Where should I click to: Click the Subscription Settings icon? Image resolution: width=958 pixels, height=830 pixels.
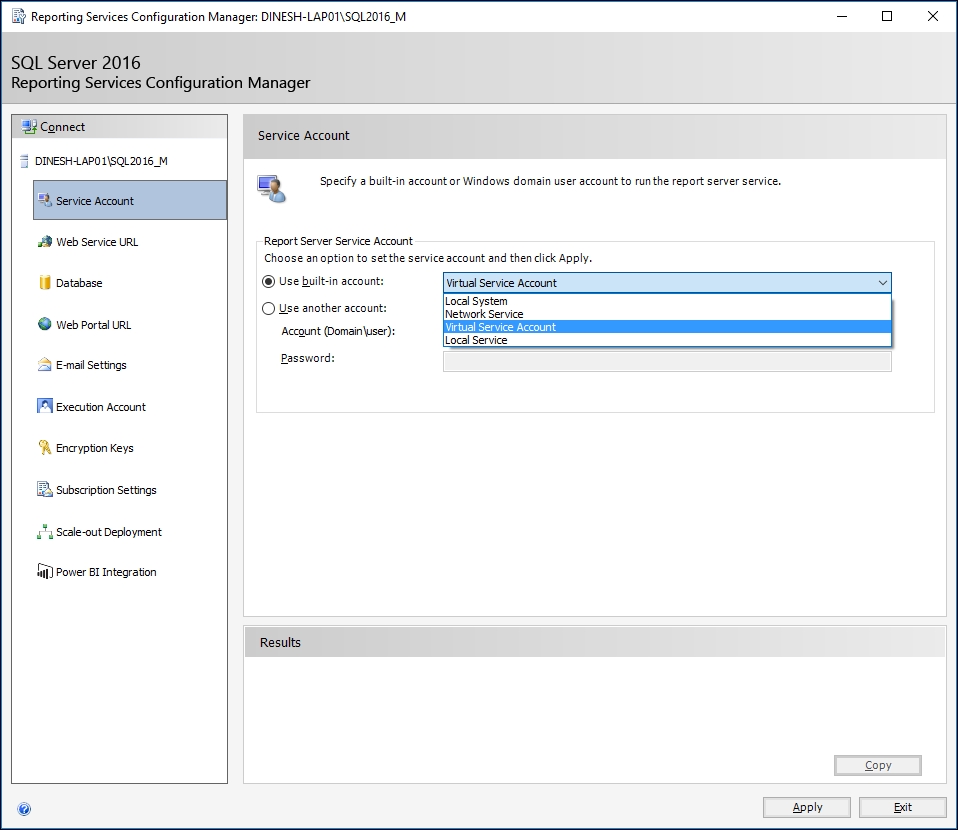coord(45,489)
